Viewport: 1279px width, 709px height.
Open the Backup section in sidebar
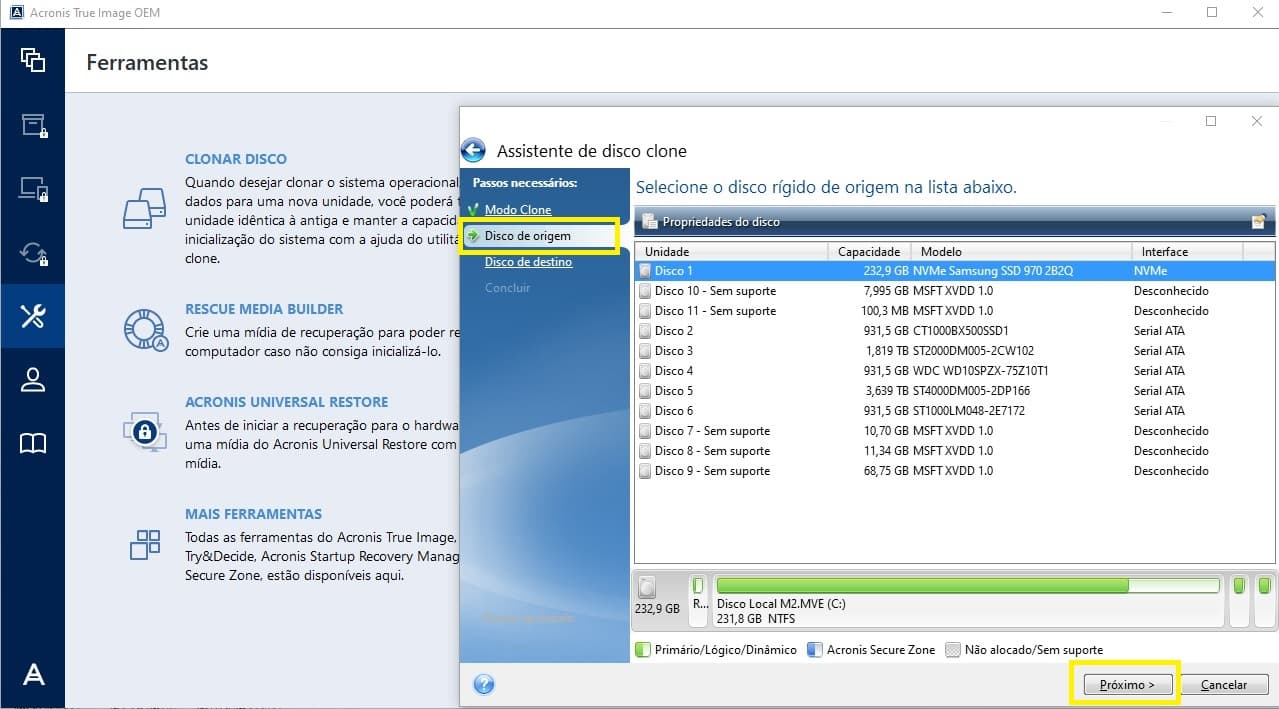click(33, 59)
